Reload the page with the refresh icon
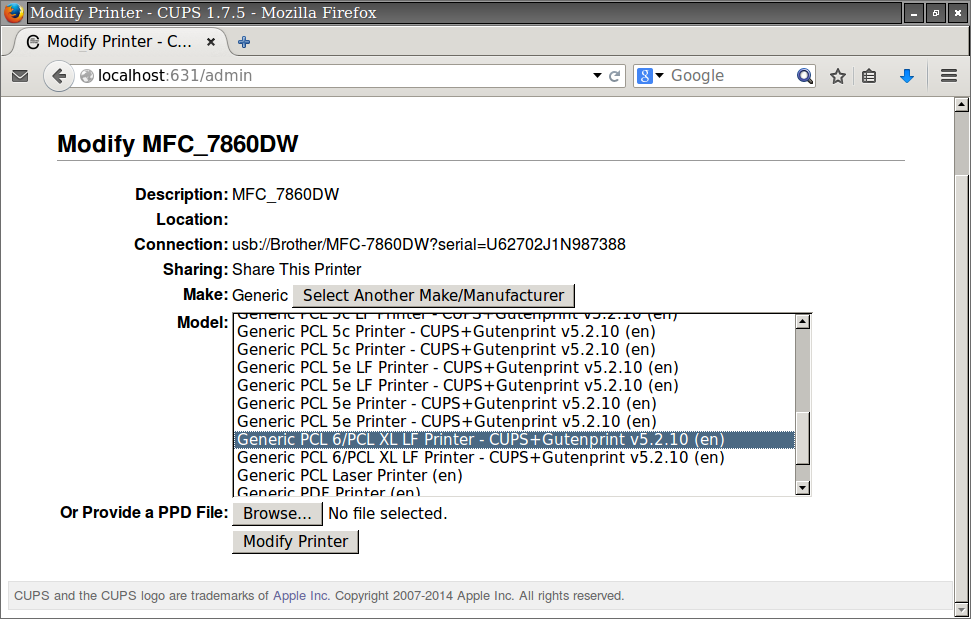 [614, 76]
